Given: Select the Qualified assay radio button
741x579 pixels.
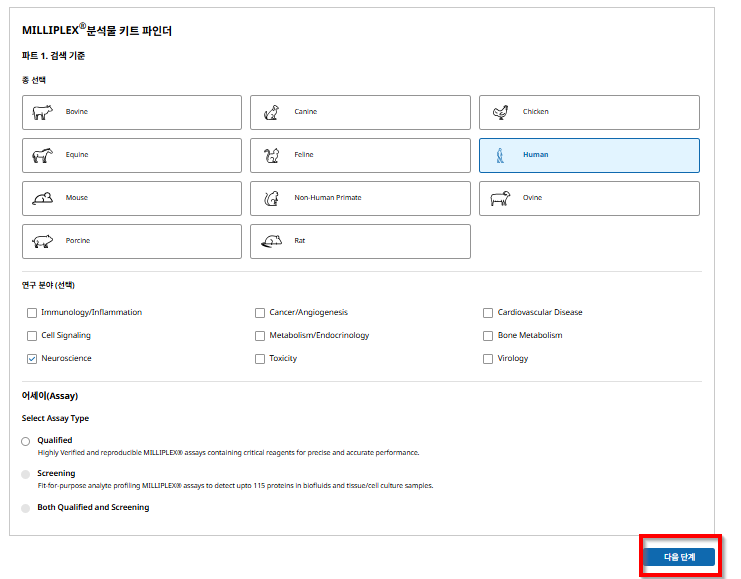Looking at the screenshot, I should point(26,441).
